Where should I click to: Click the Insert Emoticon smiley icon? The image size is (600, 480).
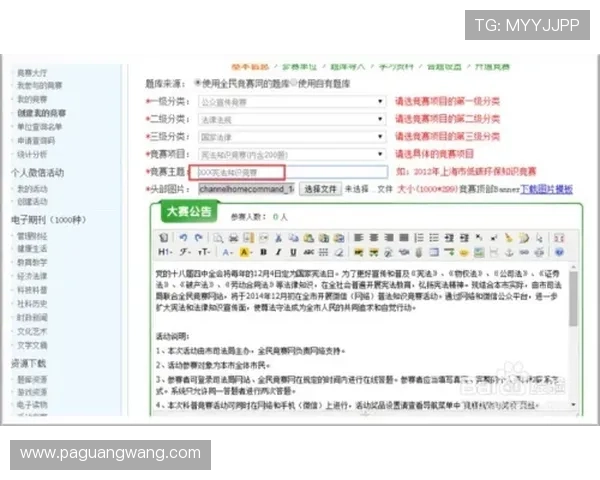(464, 252)
